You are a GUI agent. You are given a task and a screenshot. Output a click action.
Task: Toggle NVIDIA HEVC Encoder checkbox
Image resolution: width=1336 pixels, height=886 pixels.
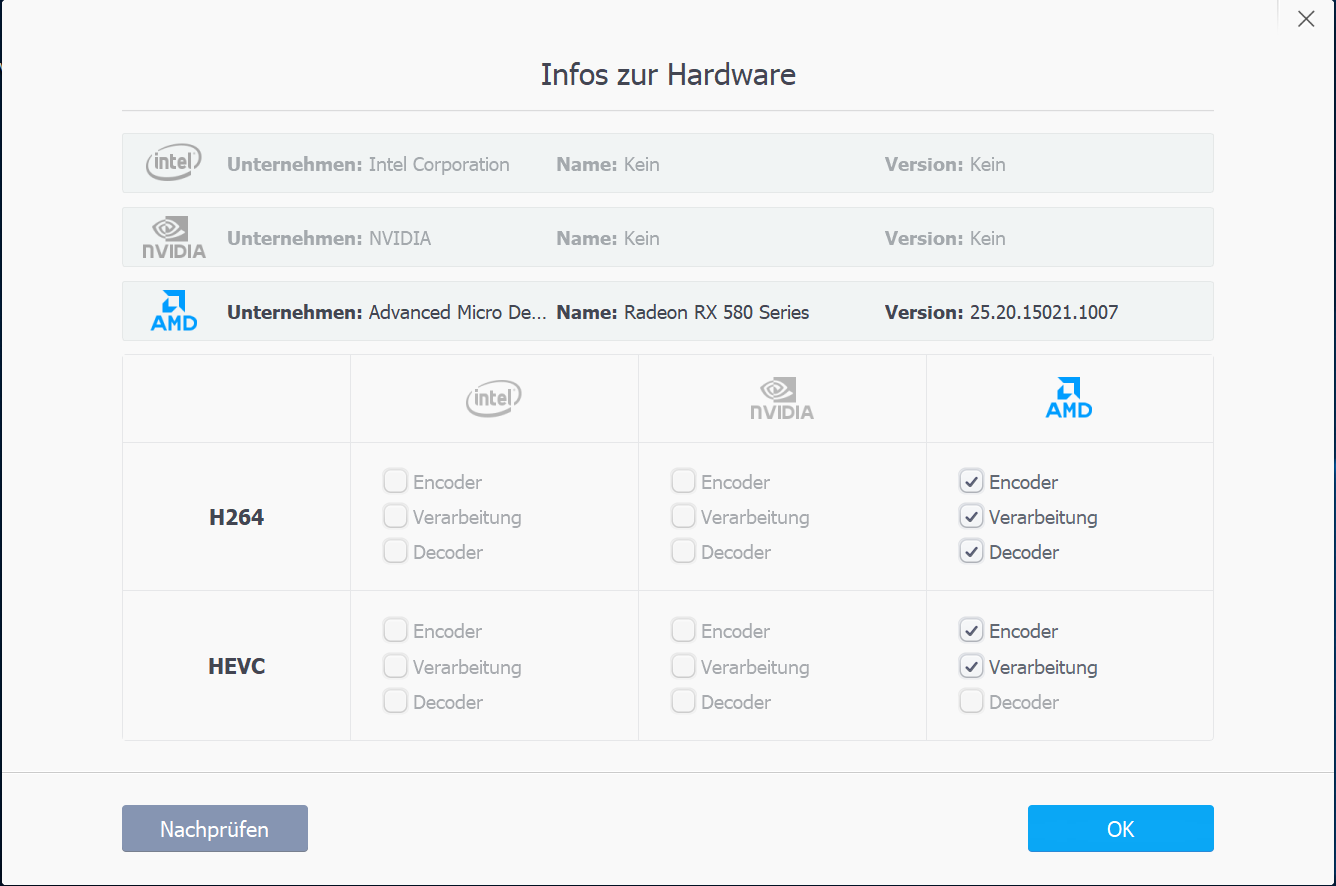[x=683, y=631]
